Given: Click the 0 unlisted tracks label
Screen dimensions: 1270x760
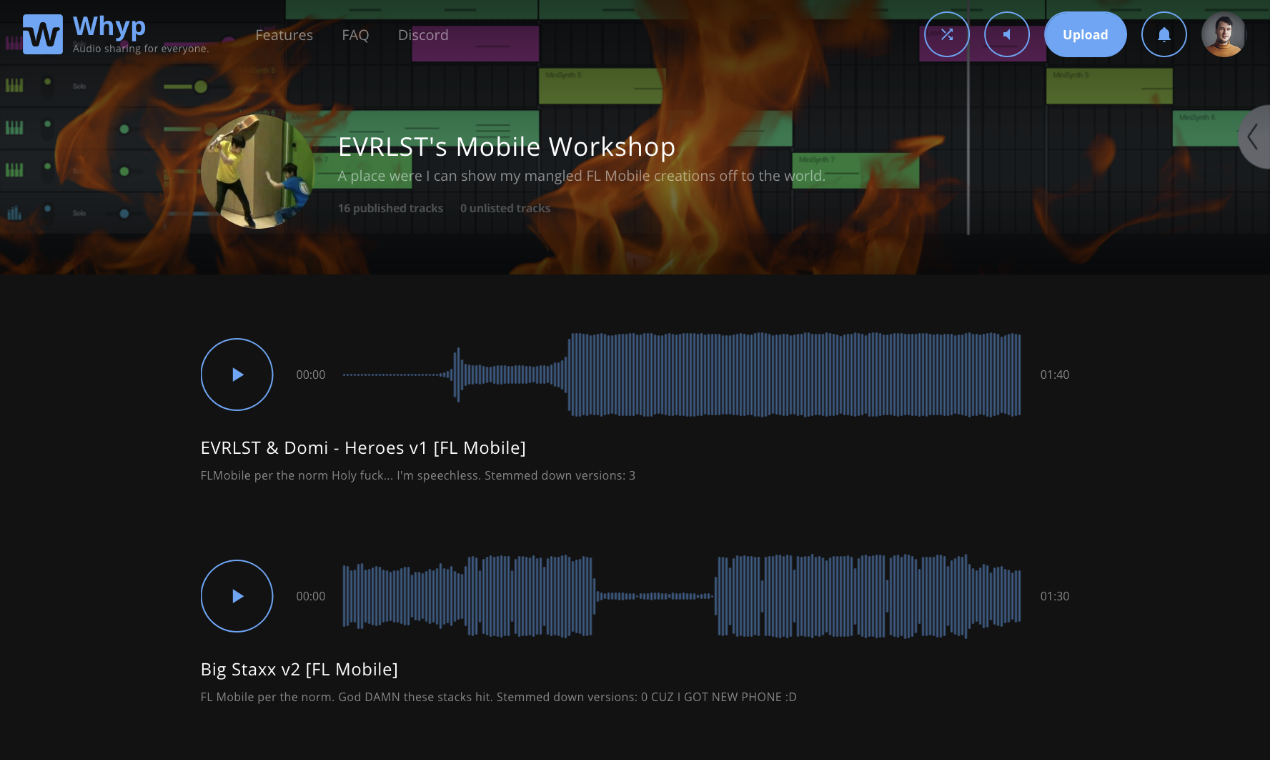Looking at the screenshot, I should 505,208.
